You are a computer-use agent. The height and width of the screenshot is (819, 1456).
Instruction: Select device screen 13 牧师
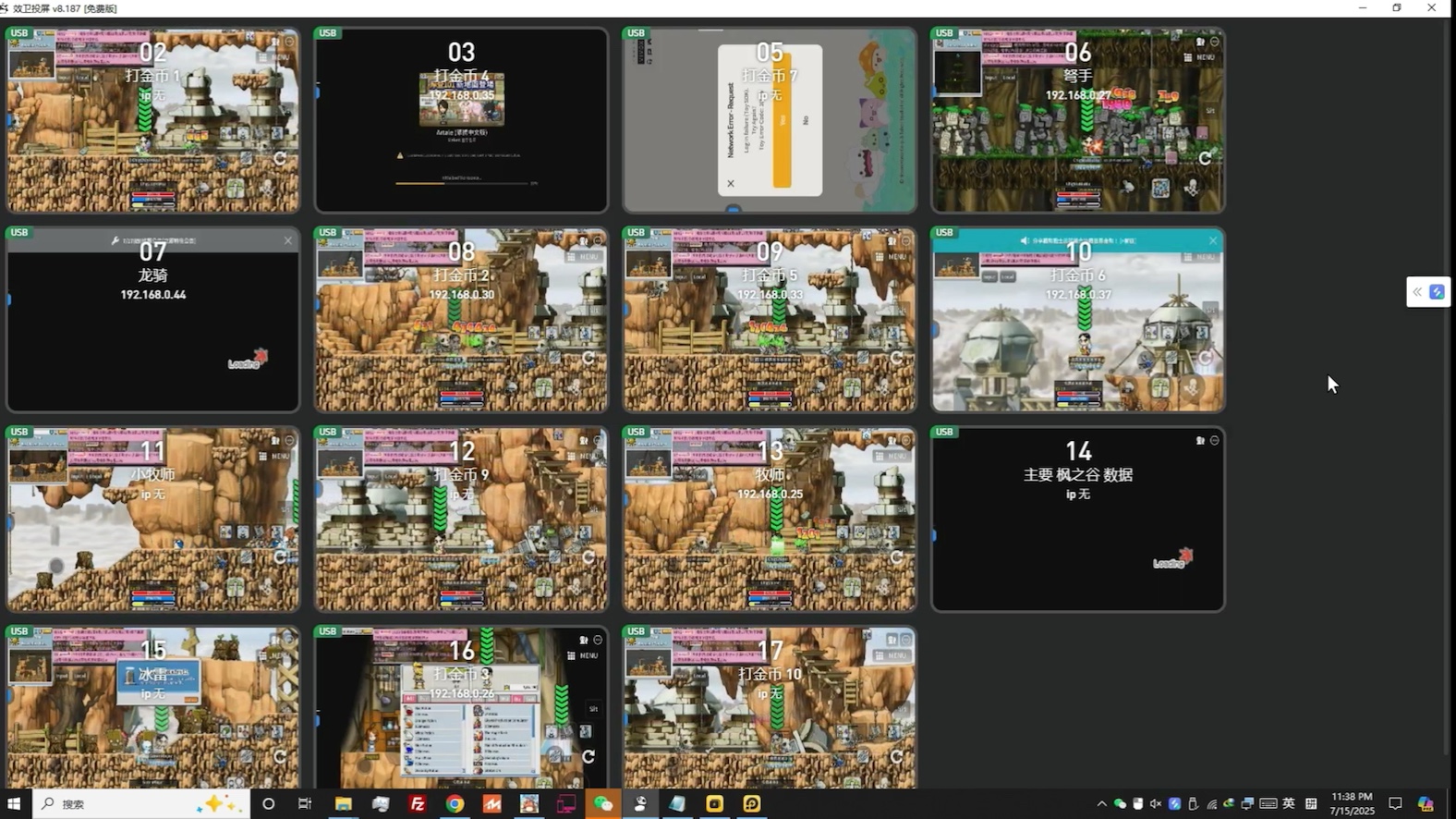point(770,519)
